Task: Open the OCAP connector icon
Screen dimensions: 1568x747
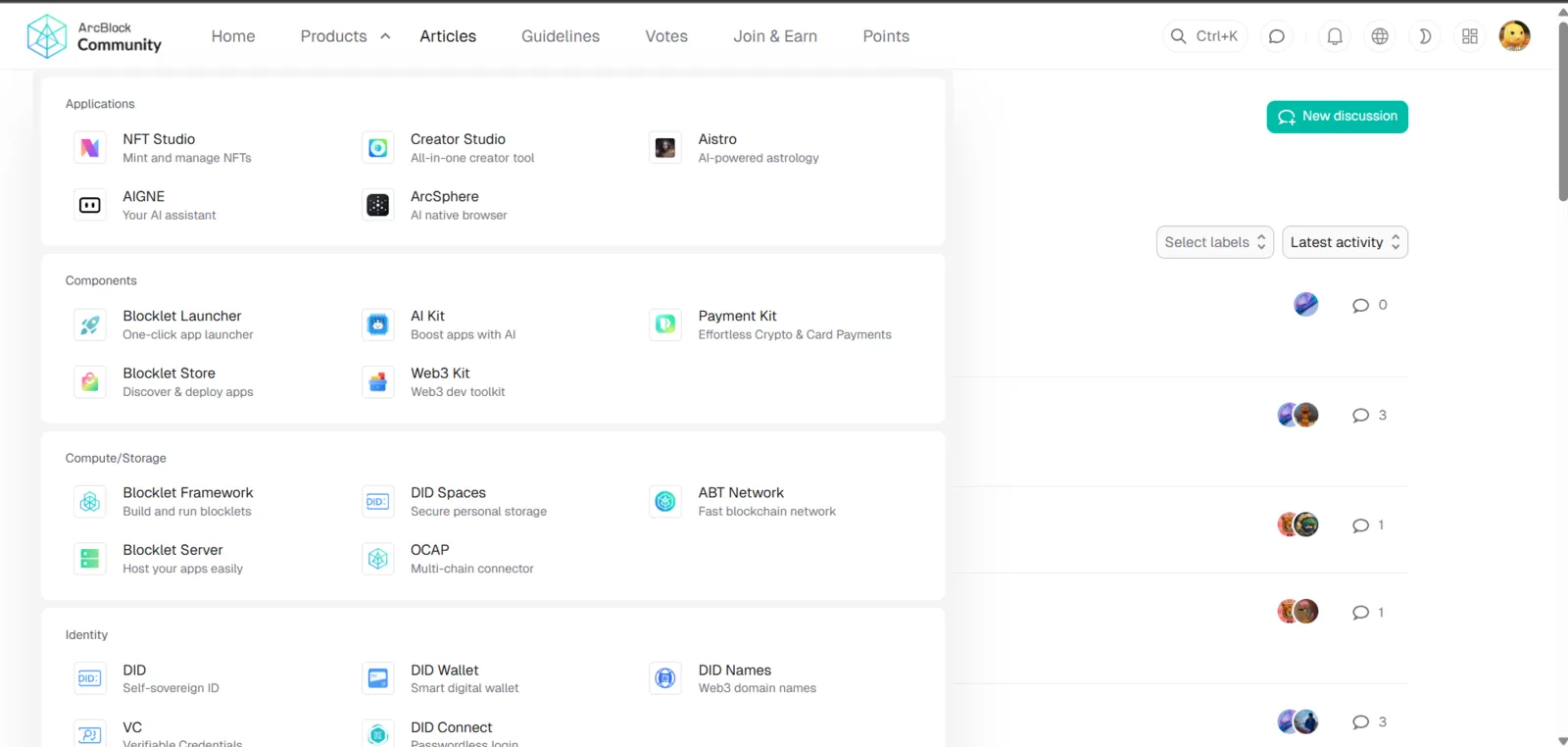Action: coord(378,559)
